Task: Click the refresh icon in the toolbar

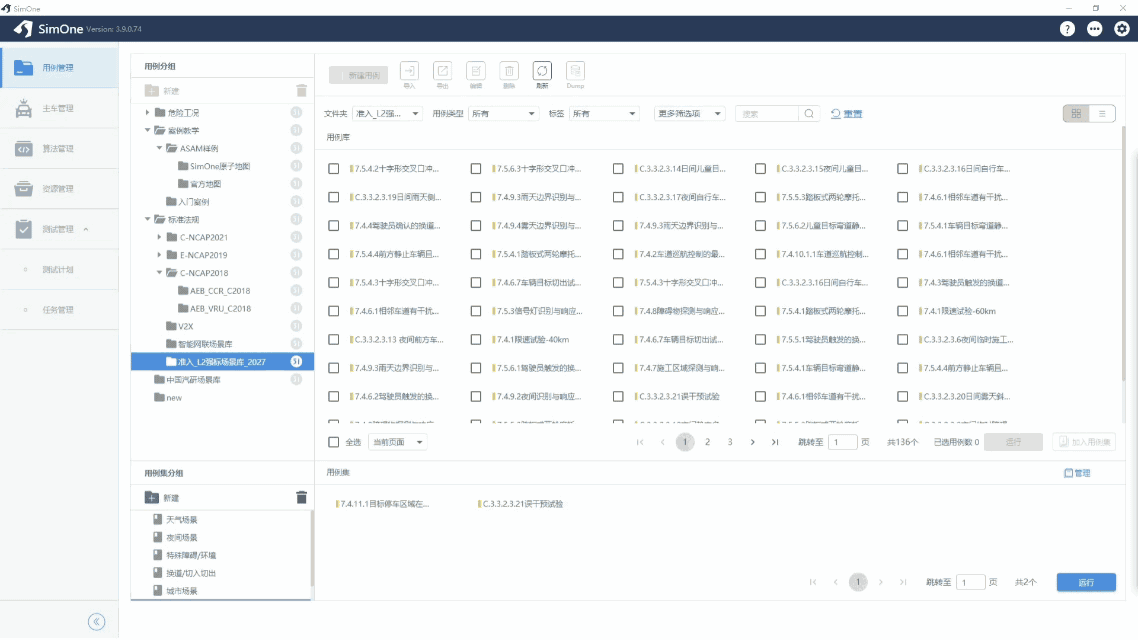Action: [x=542, y=71]
